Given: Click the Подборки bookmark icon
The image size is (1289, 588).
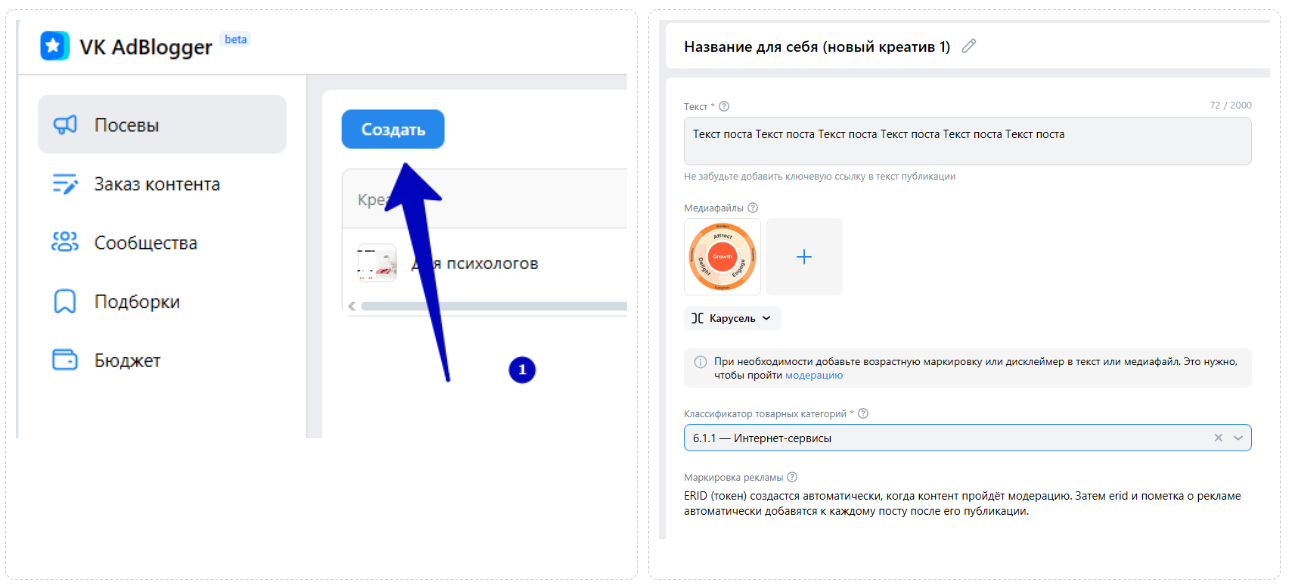Looking at the screenshot, I should (65, 302).
